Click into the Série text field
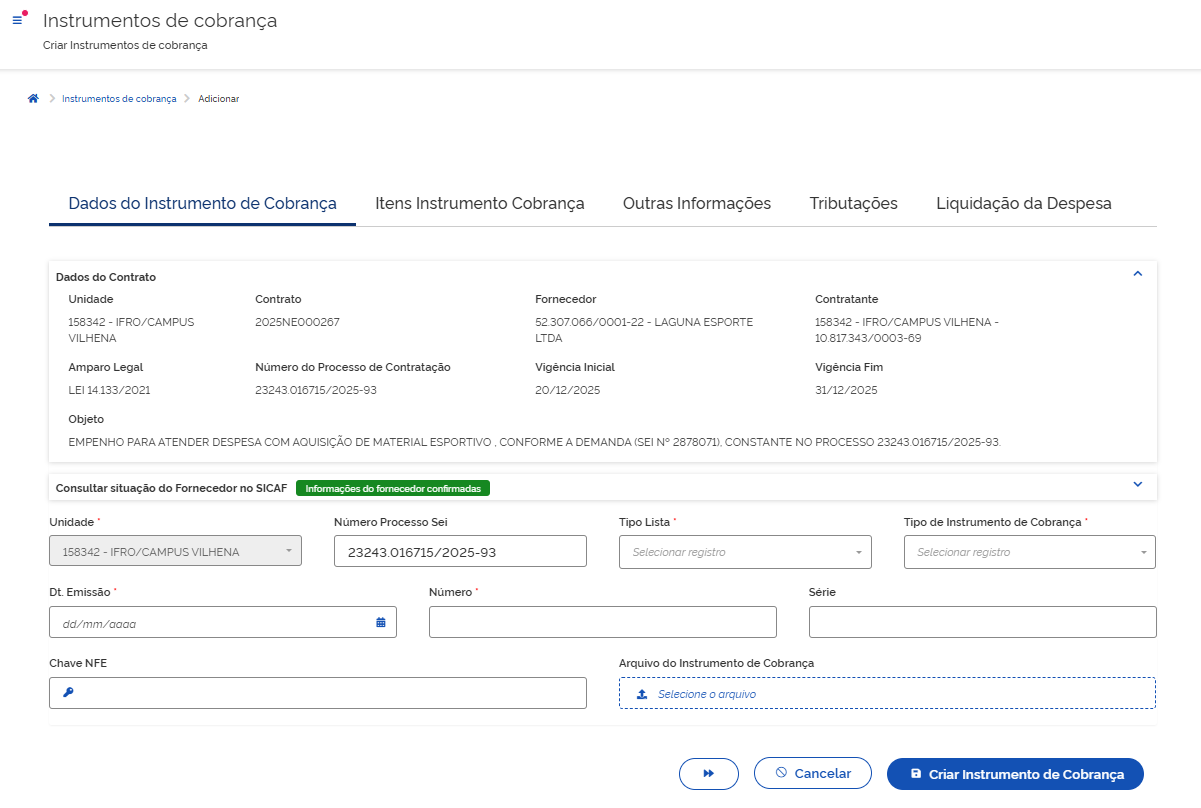 (x=982, y=622)
